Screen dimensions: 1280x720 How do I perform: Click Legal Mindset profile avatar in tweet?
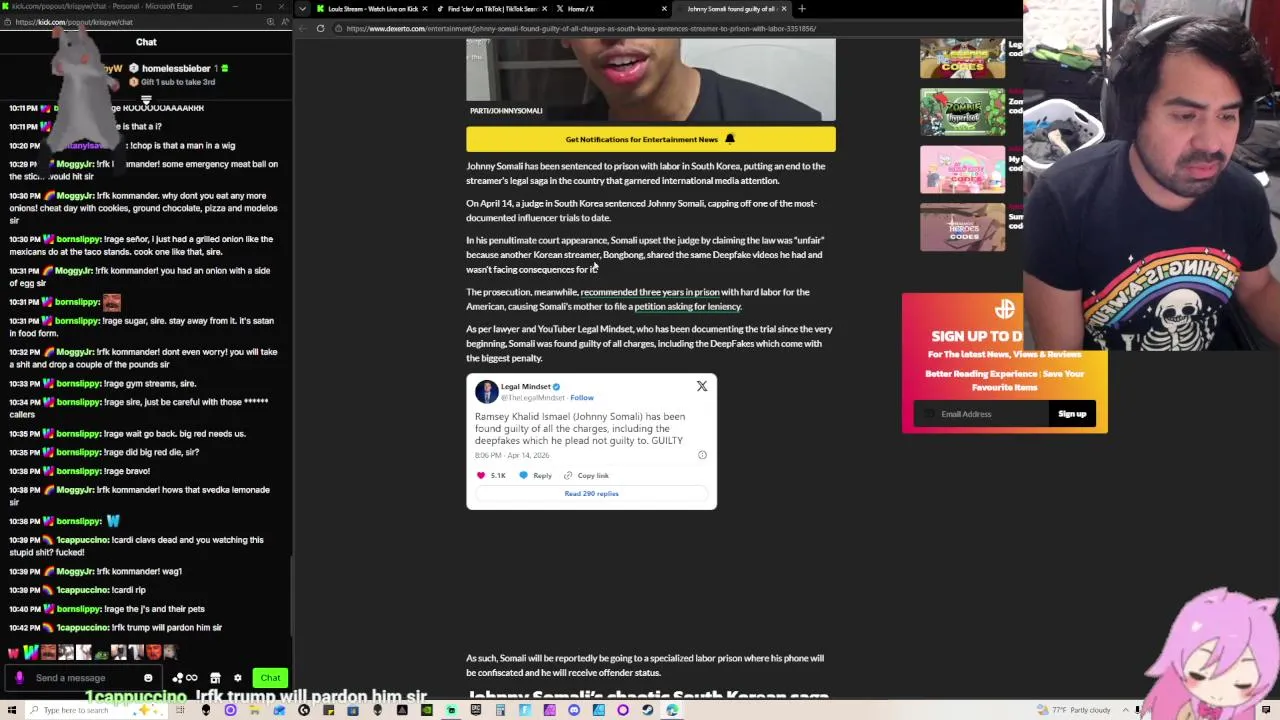click(486, 392)
